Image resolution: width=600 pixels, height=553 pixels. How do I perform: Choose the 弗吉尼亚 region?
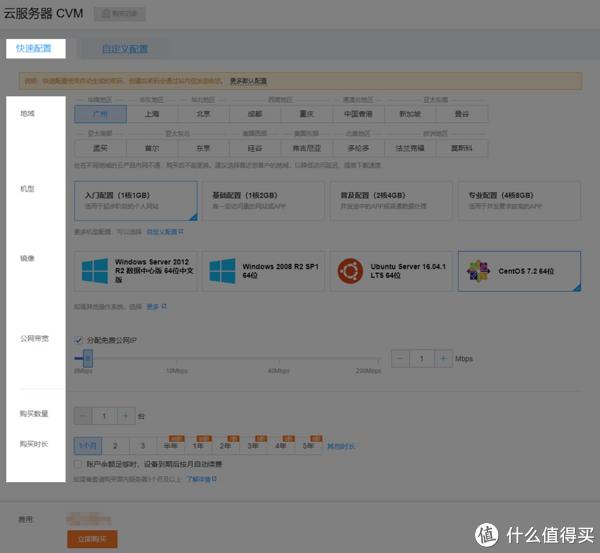pos(307,148)
